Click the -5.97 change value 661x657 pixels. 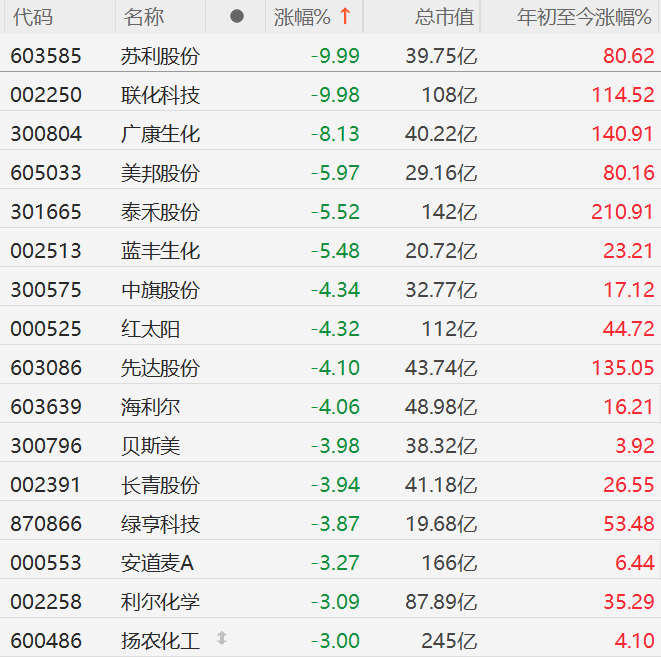click(335, 173)
